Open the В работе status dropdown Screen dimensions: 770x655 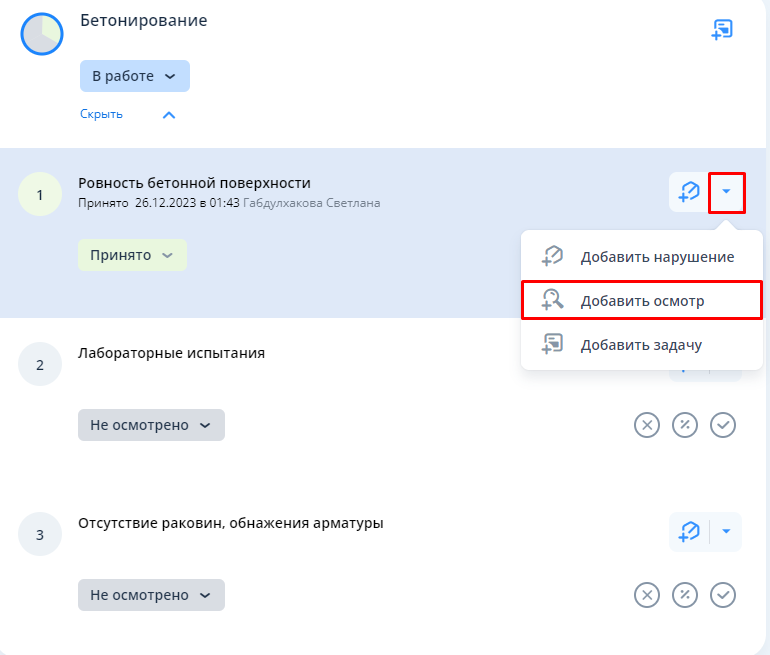pyautogui.click(x=134, y=76)
